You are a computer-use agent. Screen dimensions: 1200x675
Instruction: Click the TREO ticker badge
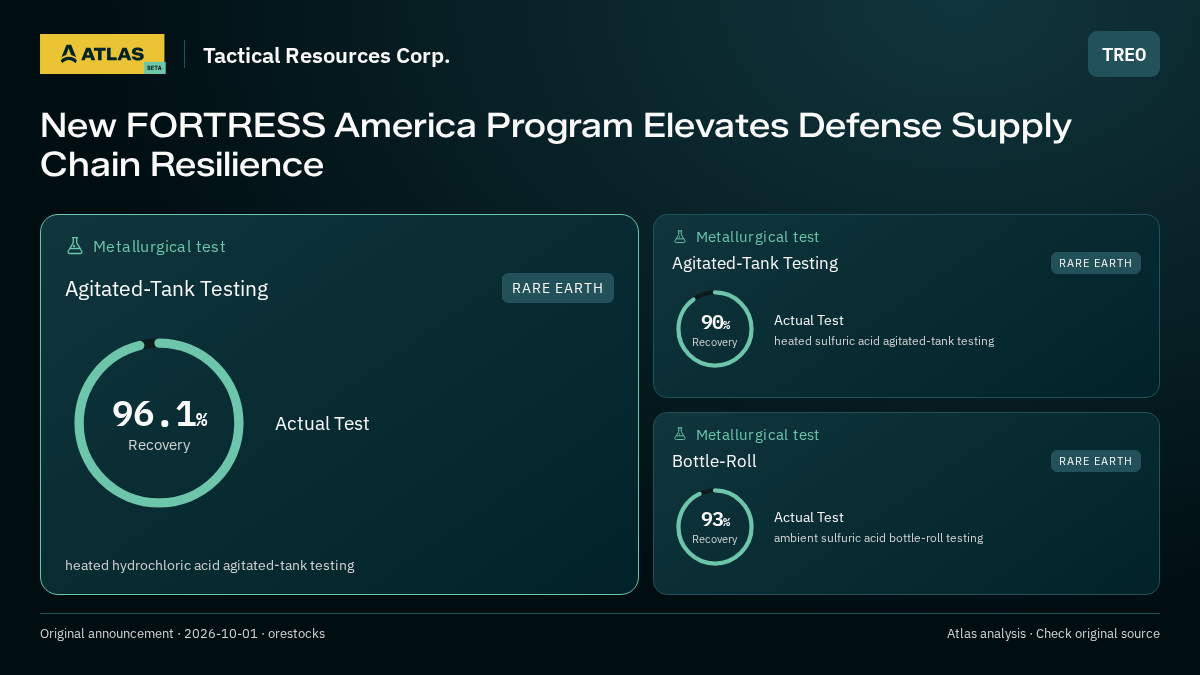point(1124,54)
